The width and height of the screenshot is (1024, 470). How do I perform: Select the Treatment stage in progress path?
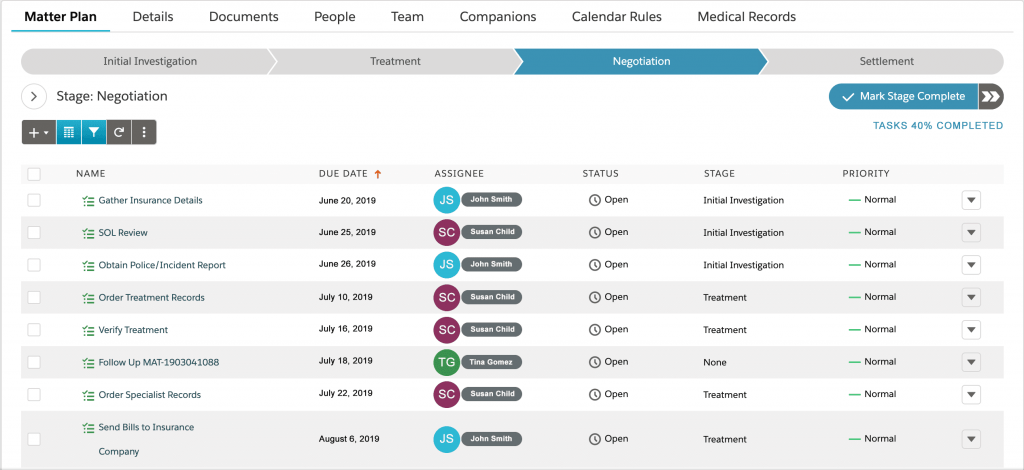coord(395,61)
